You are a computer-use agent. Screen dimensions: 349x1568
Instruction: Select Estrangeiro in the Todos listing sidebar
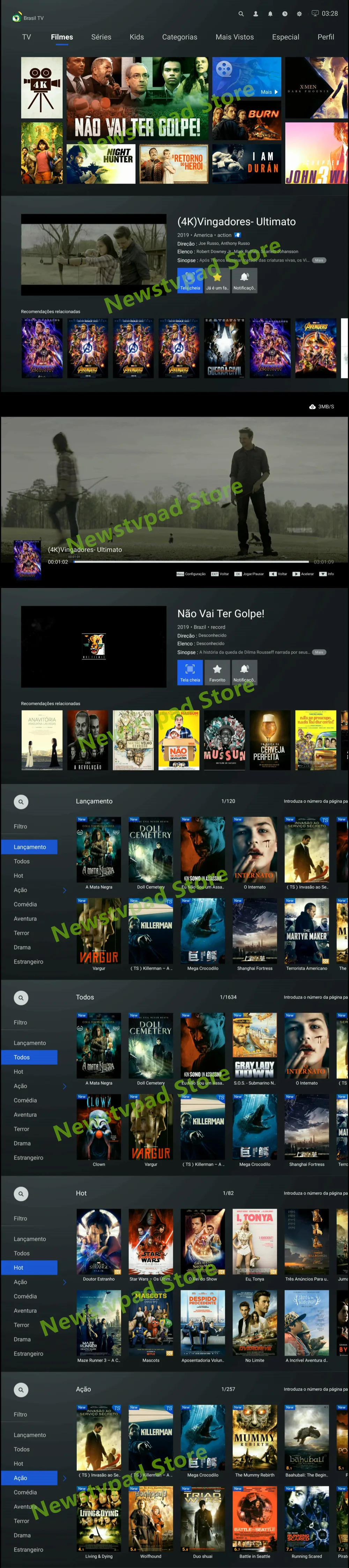point(29,1158)
